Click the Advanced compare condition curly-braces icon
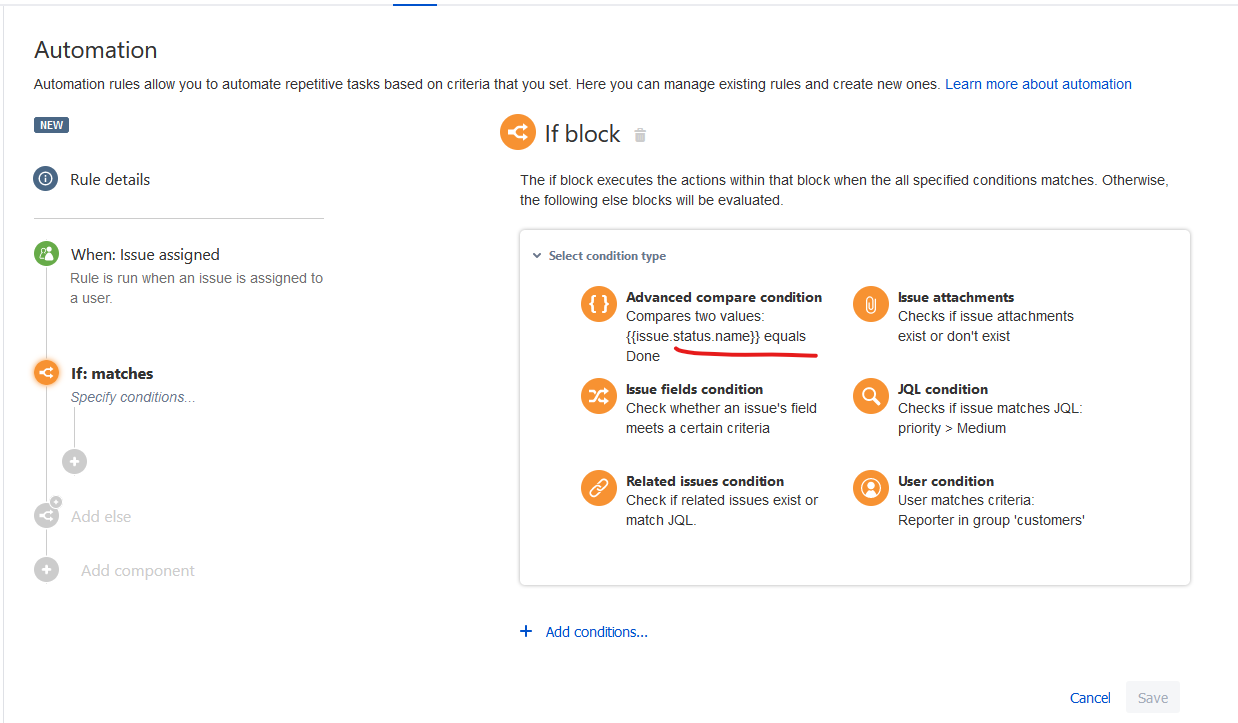Screen dimensions: 1238x723 click(598, 305)
